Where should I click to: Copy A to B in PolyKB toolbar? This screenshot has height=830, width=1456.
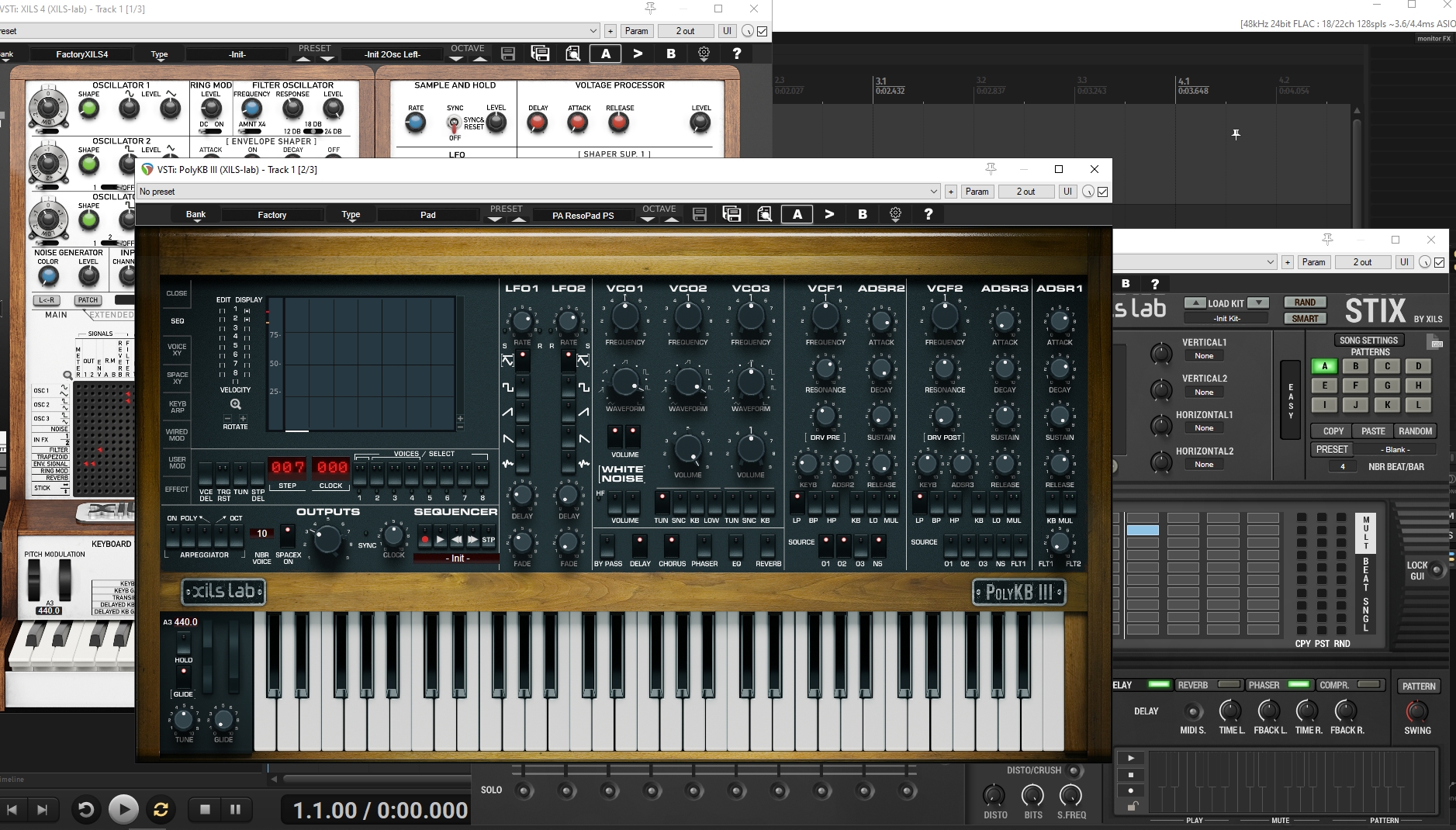tap(829, 214)
